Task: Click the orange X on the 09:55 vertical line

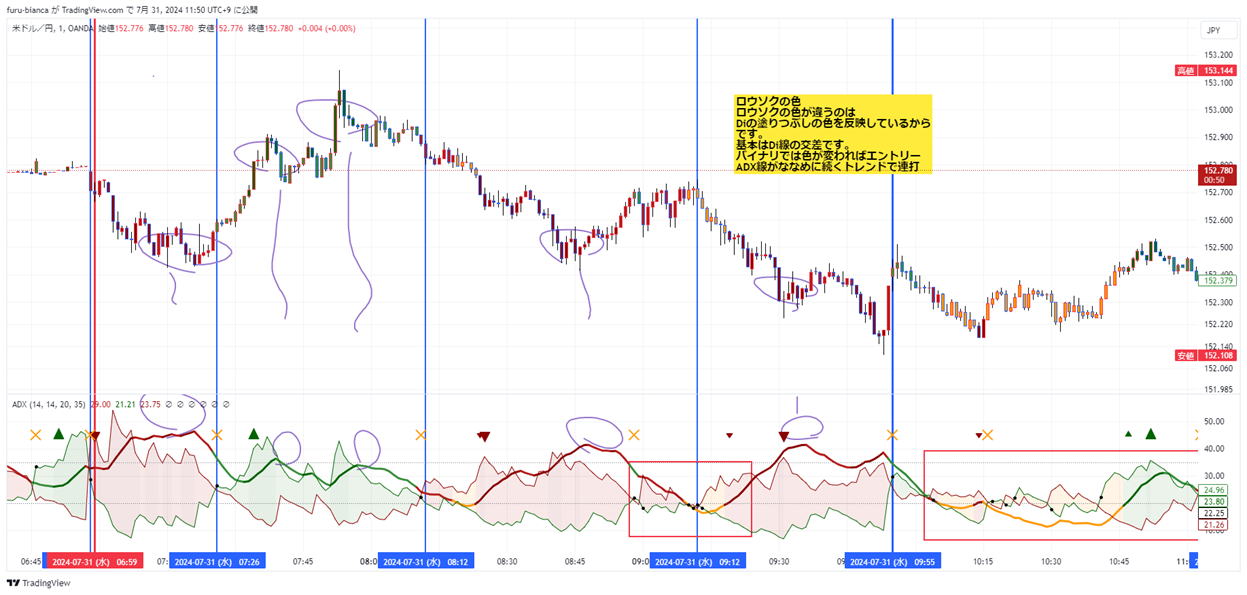Action: click(x=893, y=434)
